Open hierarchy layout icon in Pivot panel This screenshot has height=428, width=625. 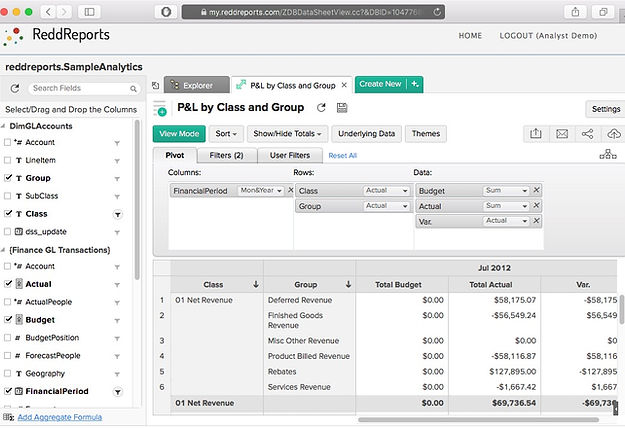click(x=608, y=154)
